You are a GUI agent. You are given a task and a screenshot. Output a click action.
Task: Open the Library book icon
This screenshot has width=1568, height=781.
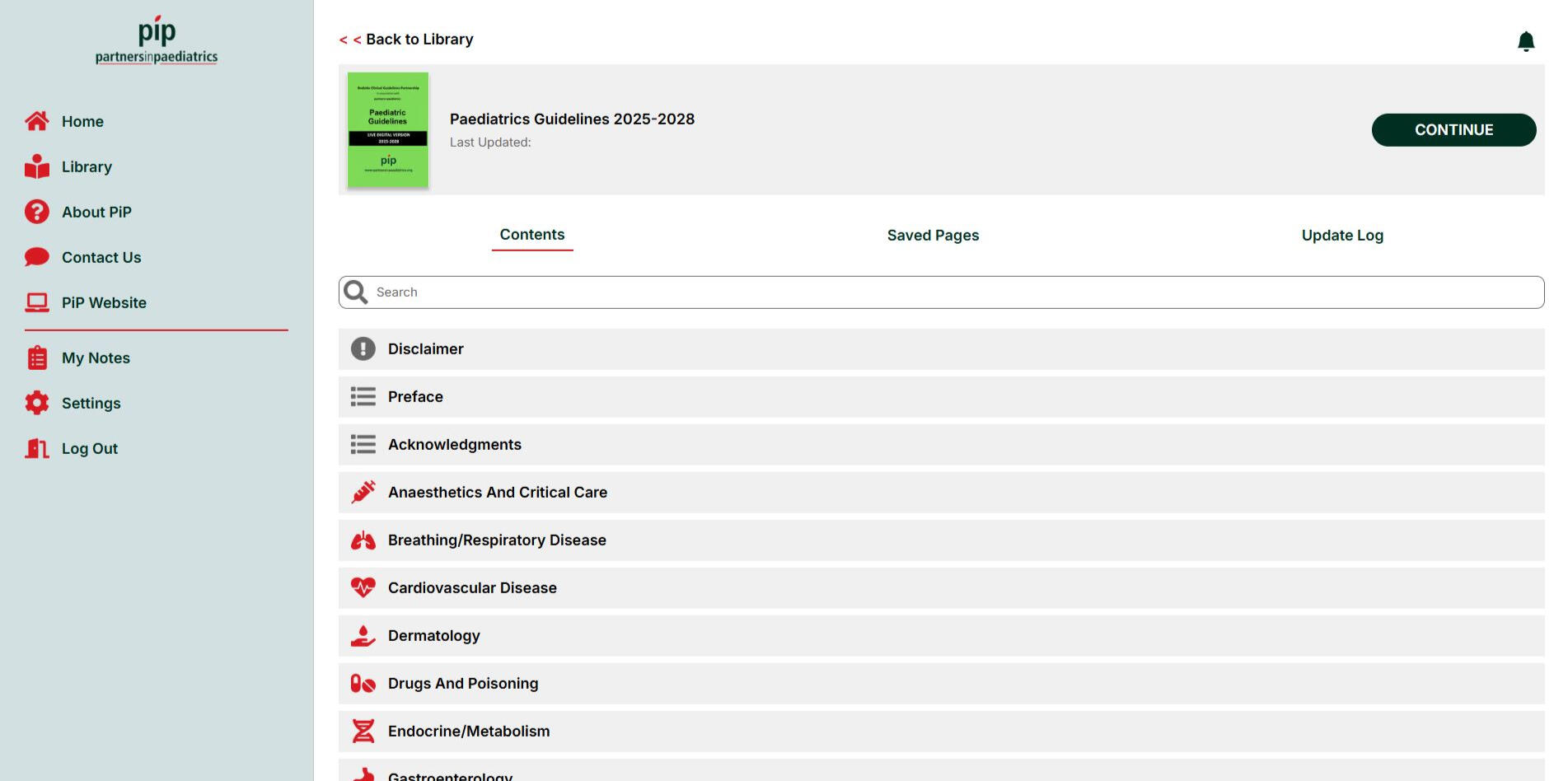pos(36,166)
